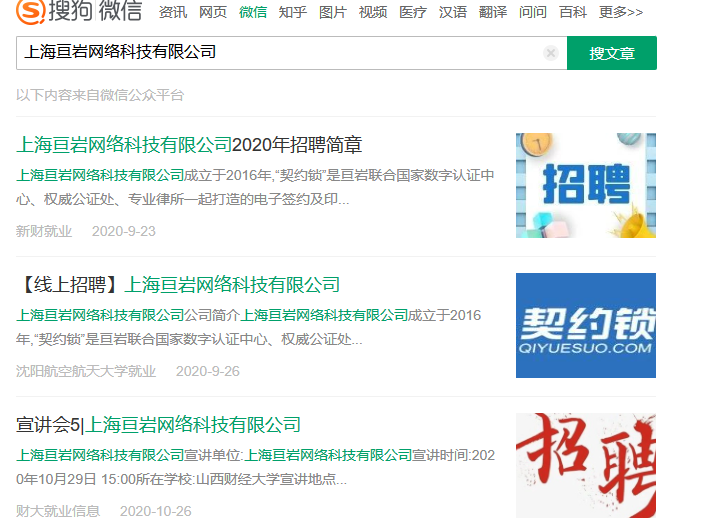This screenshot has width=702, height=518.
Task: Open the 翻译 tab
Action: coord(493,12)
